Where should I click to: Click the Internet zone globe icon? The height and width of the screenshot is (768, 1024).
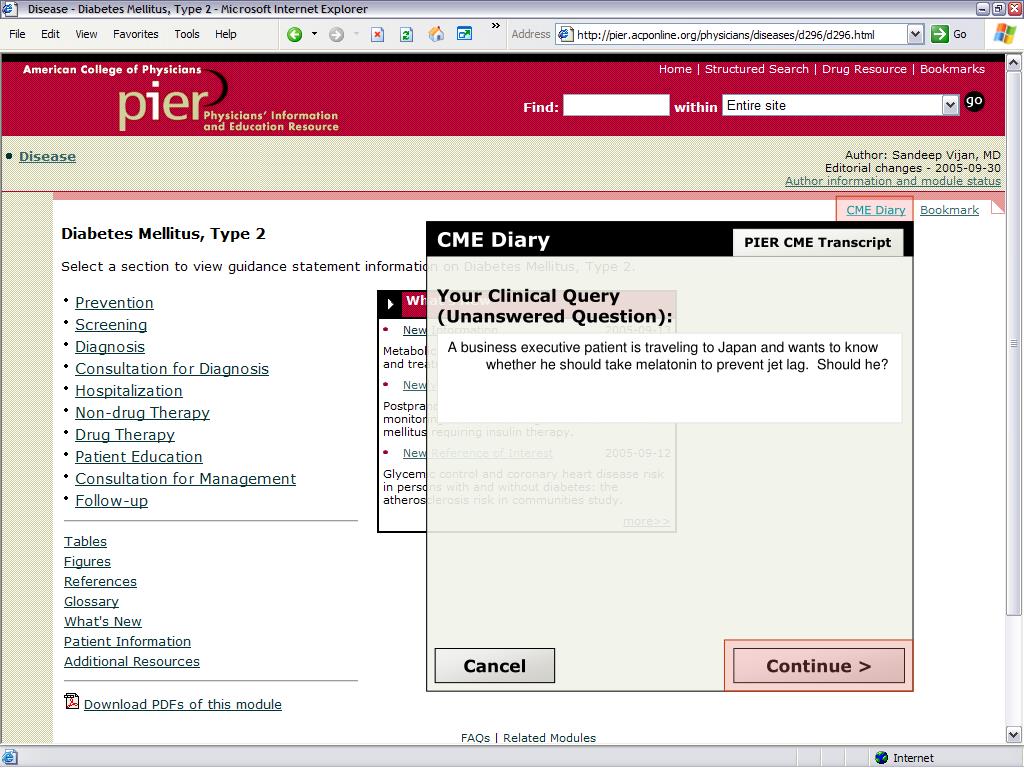tap(882, 758)
